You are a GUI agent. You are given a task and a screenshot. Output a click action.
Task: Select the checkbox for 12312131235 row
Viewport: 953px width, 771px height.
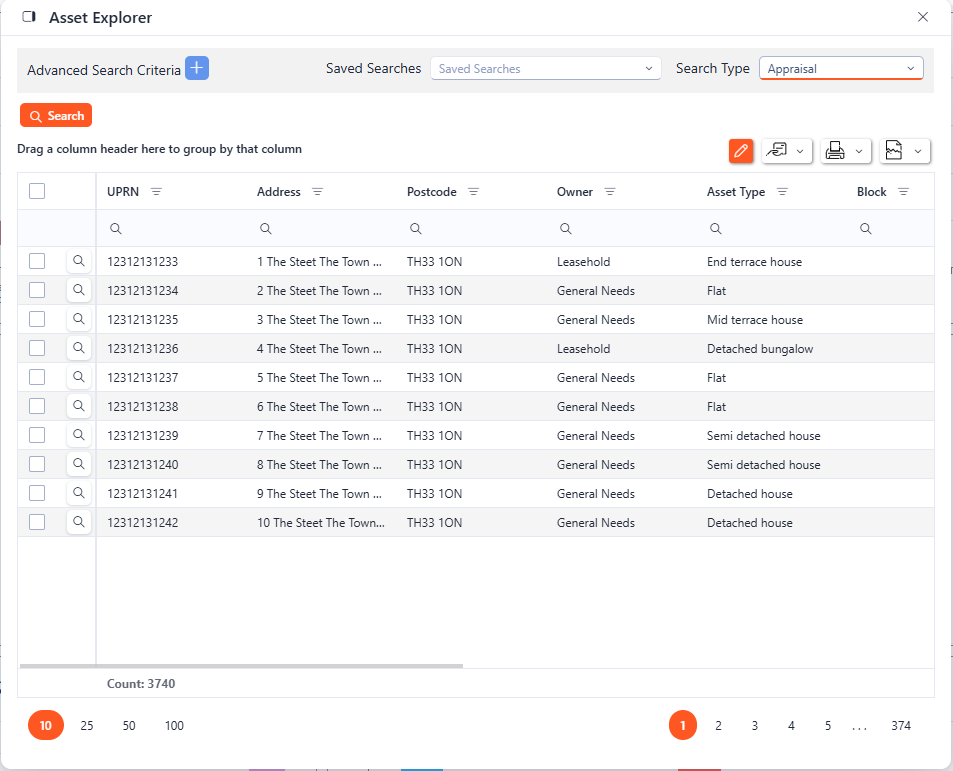tap(37, 319)
